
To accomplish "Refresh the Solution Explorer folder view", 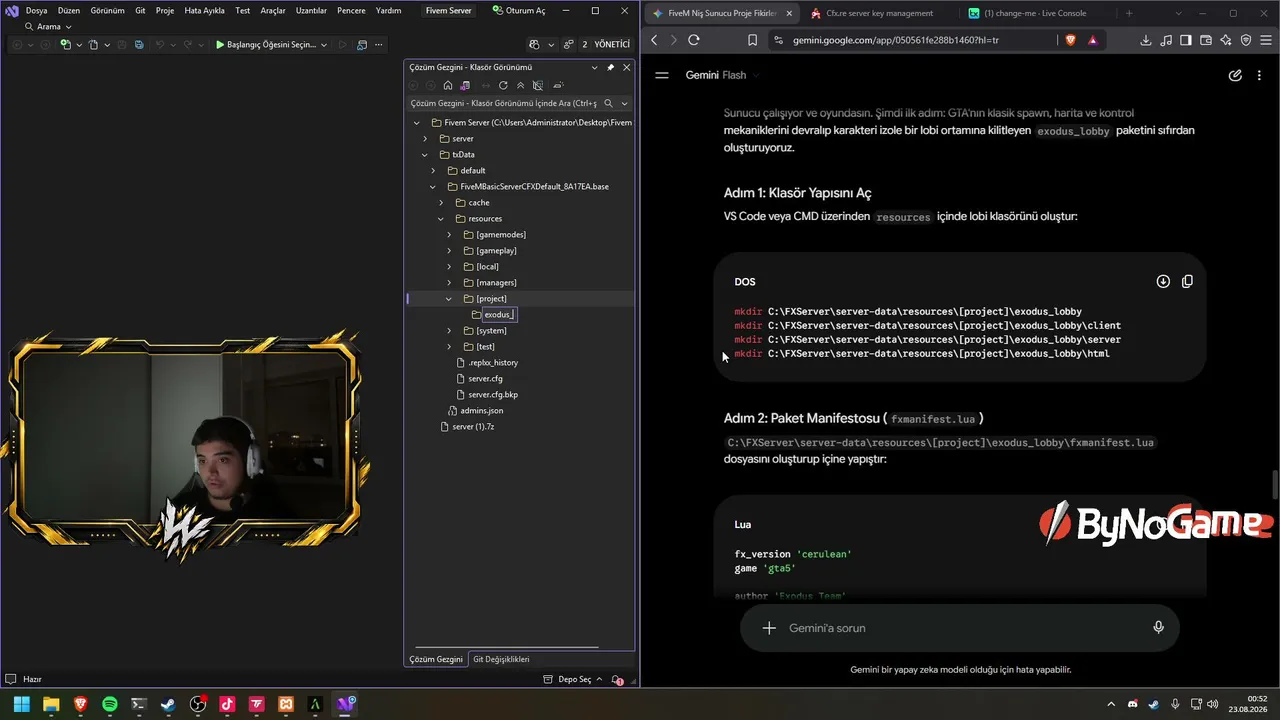I will point(503,85).
